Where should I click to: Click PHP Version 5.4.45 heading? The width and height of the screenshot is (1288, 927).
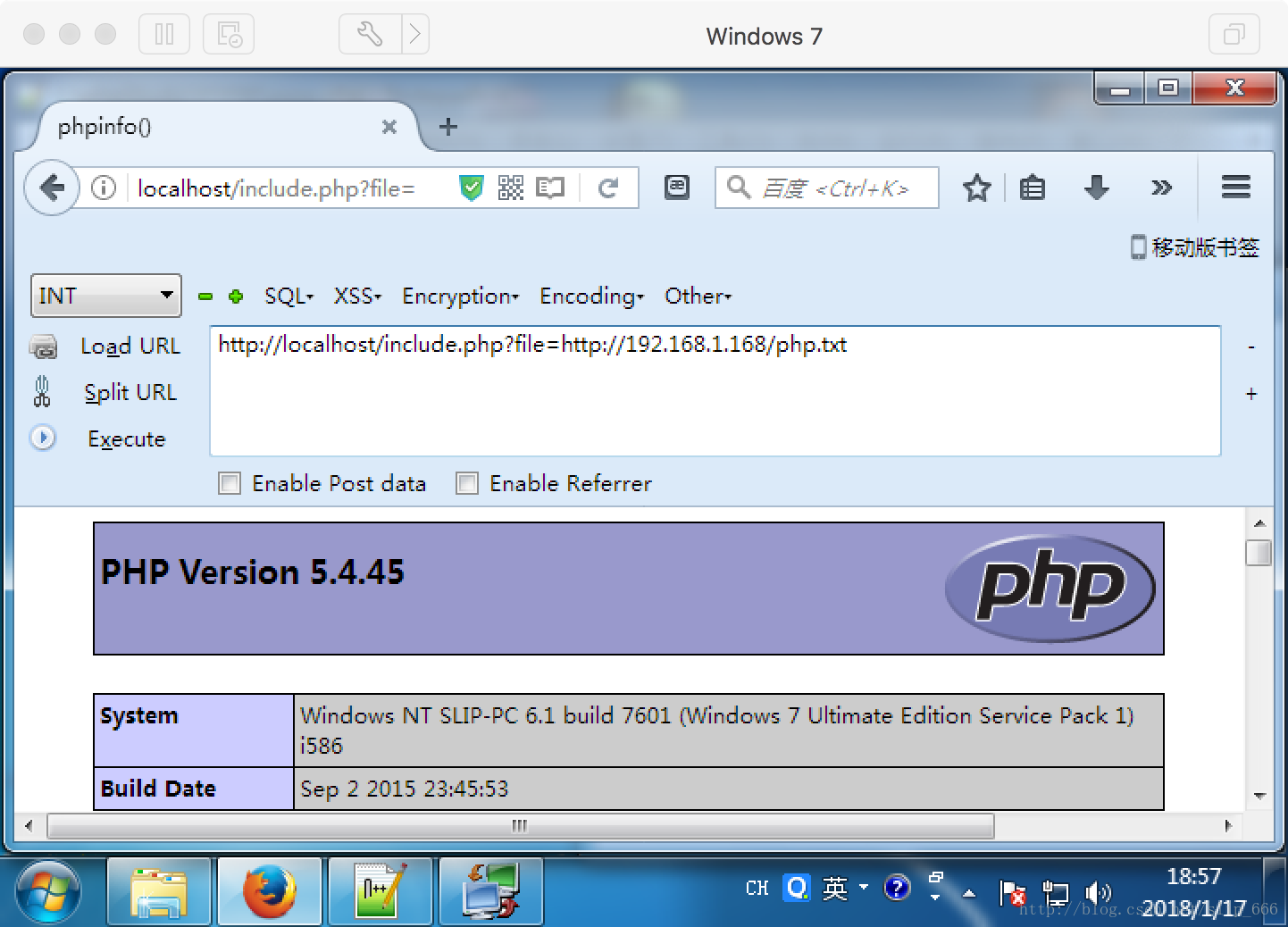pos(253,572)
